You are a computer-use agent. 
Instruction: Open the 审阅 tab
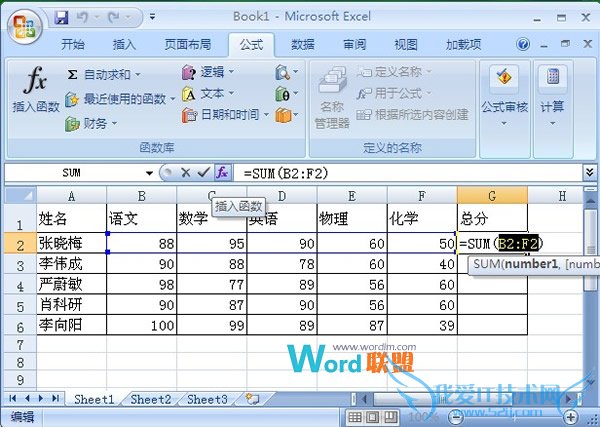pyautogui.click(x=354, y=45)
